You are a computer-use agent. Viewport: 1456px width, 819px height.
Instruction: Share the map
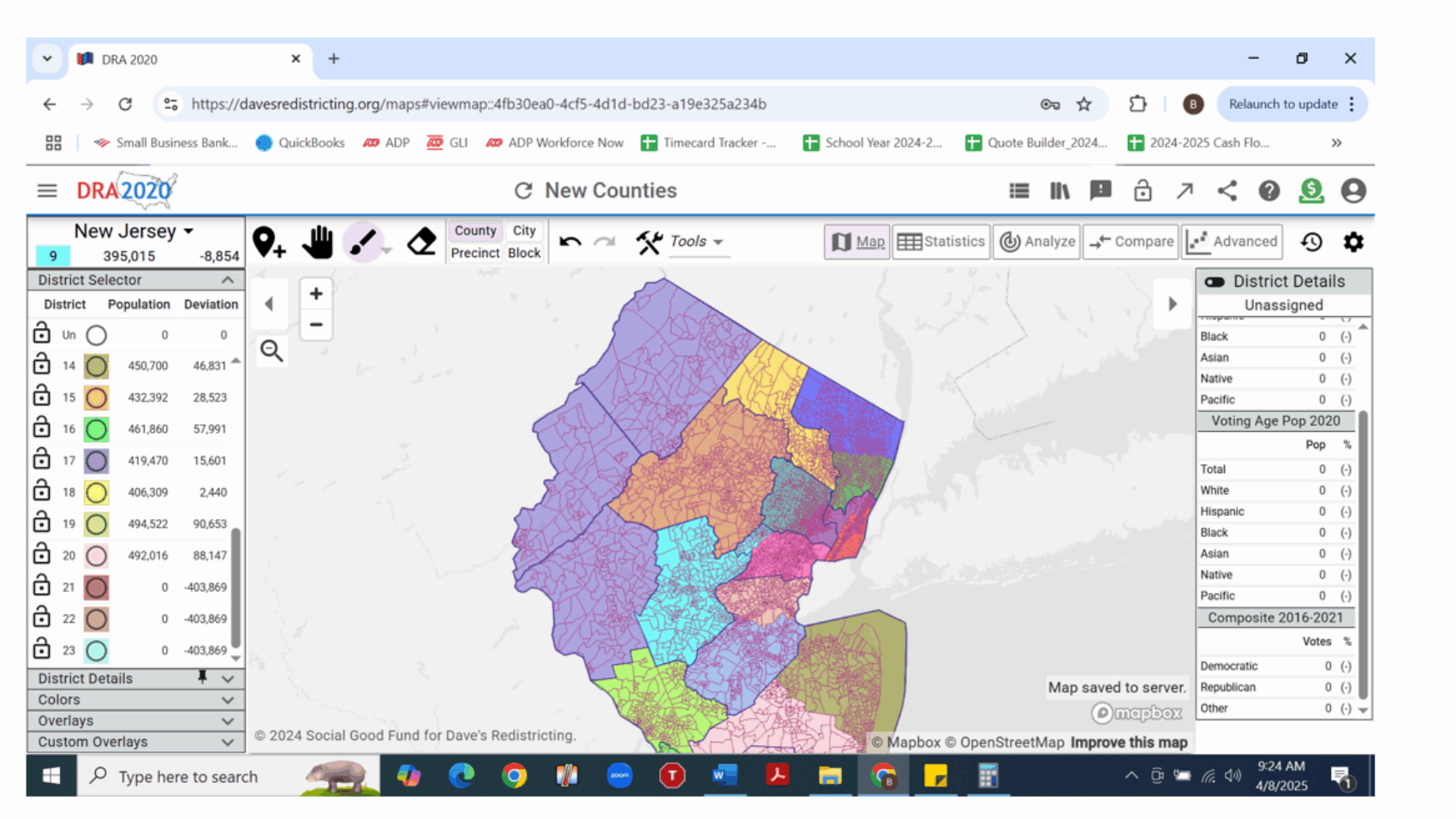point(1226,190)
